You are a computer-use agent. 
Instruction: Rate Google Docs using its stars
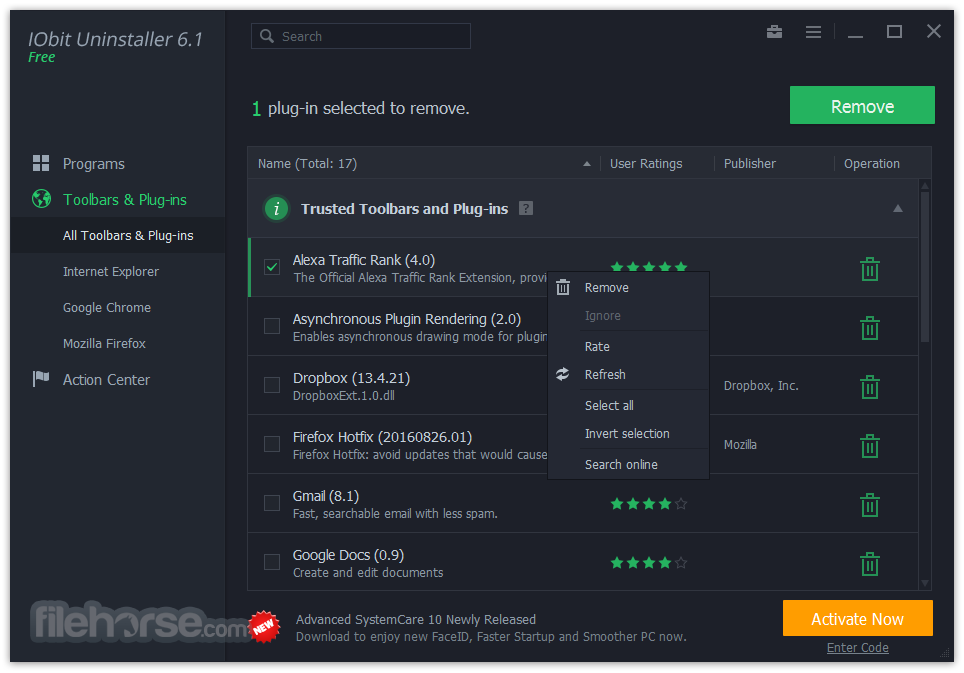649,563
